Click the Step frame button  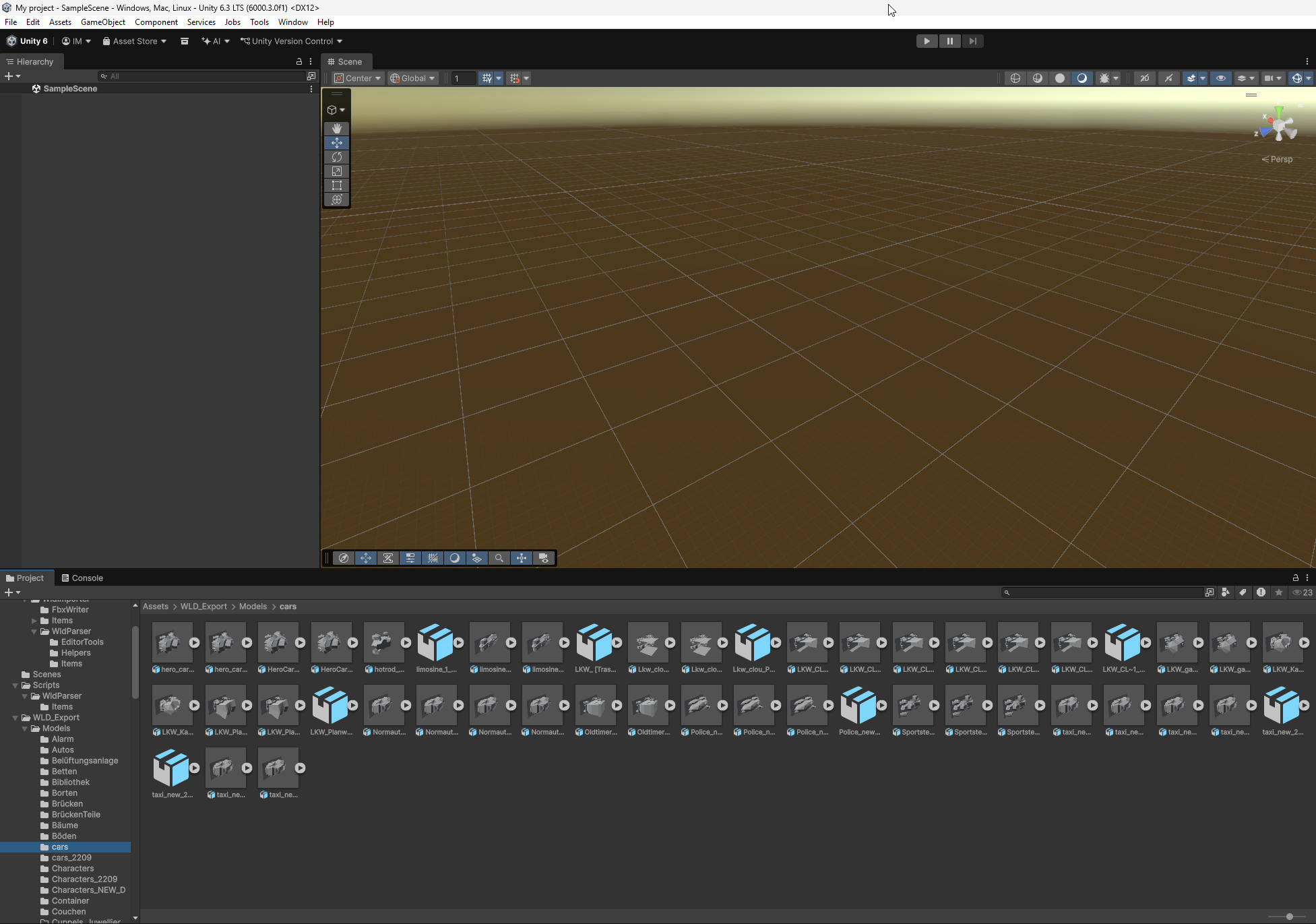coord(972,41)
